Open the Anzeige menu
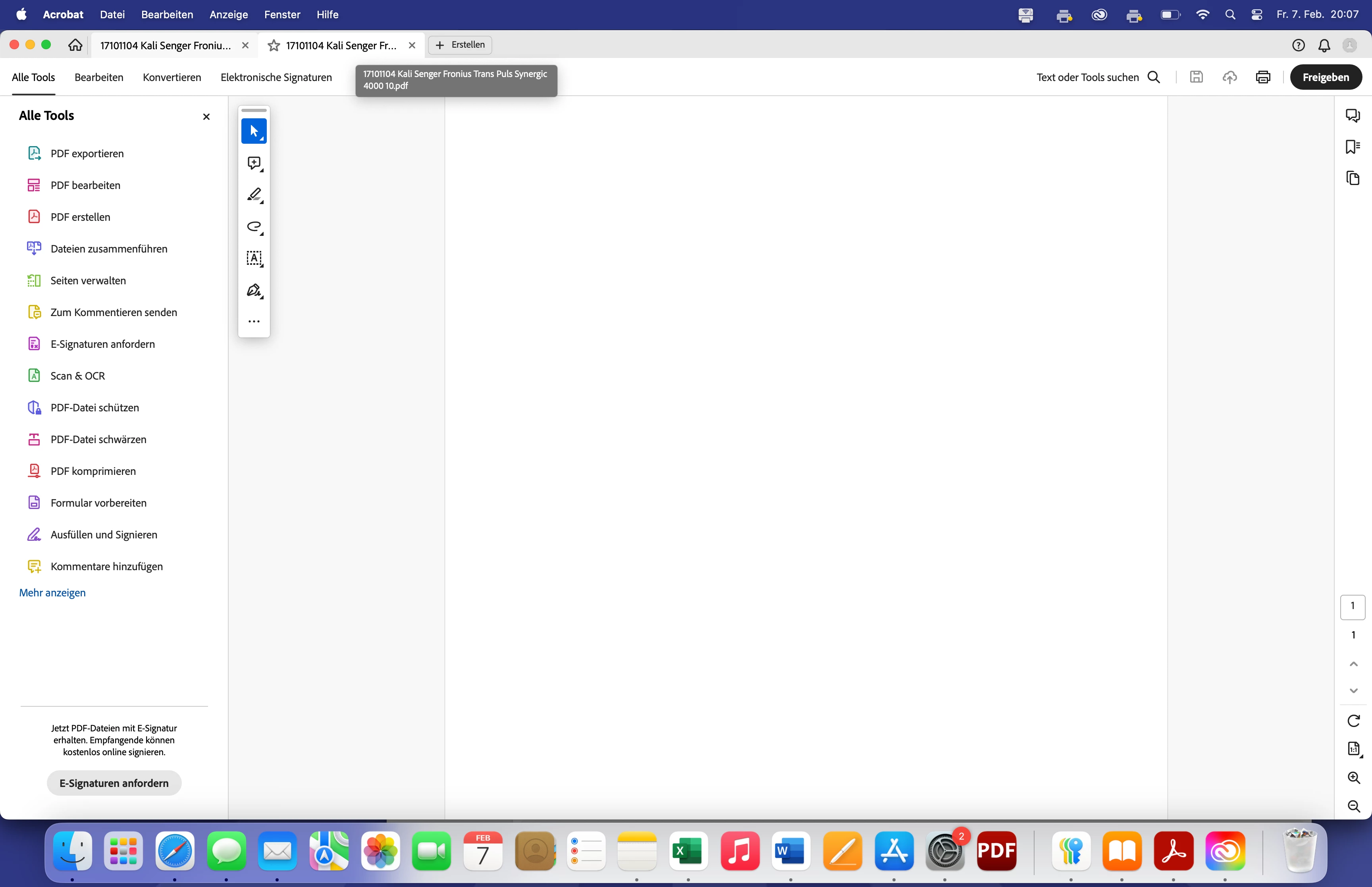The image size is (1372, 887). pos(229,14)
